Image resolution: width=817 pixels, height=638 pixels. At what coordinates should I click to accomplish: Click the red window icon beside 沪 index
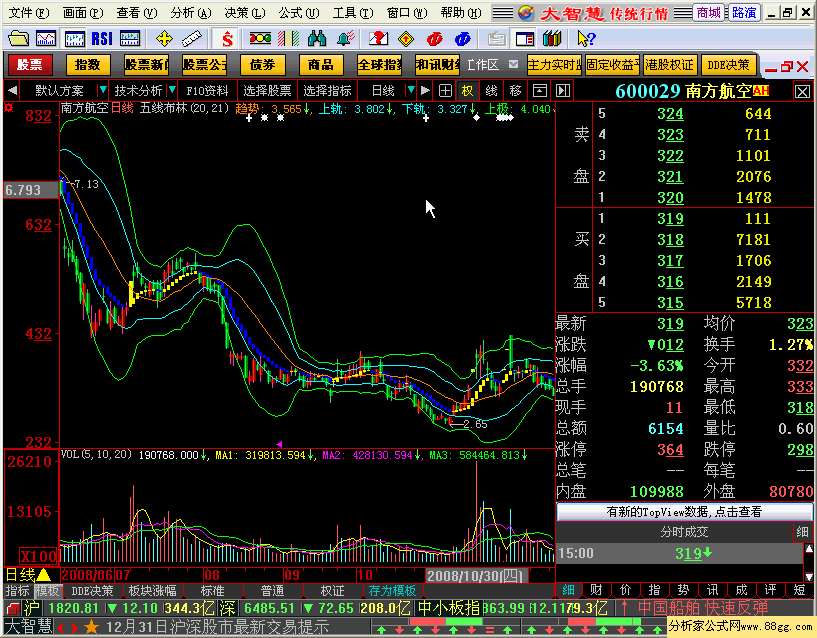click(13, 608)
